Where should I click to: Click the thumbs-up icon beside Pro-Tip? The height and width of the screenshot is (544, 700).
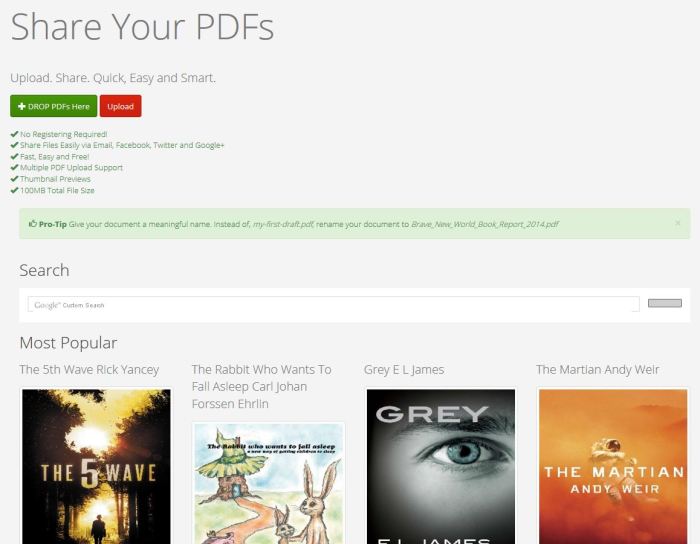pyautogui.click(x=33, y=224)
